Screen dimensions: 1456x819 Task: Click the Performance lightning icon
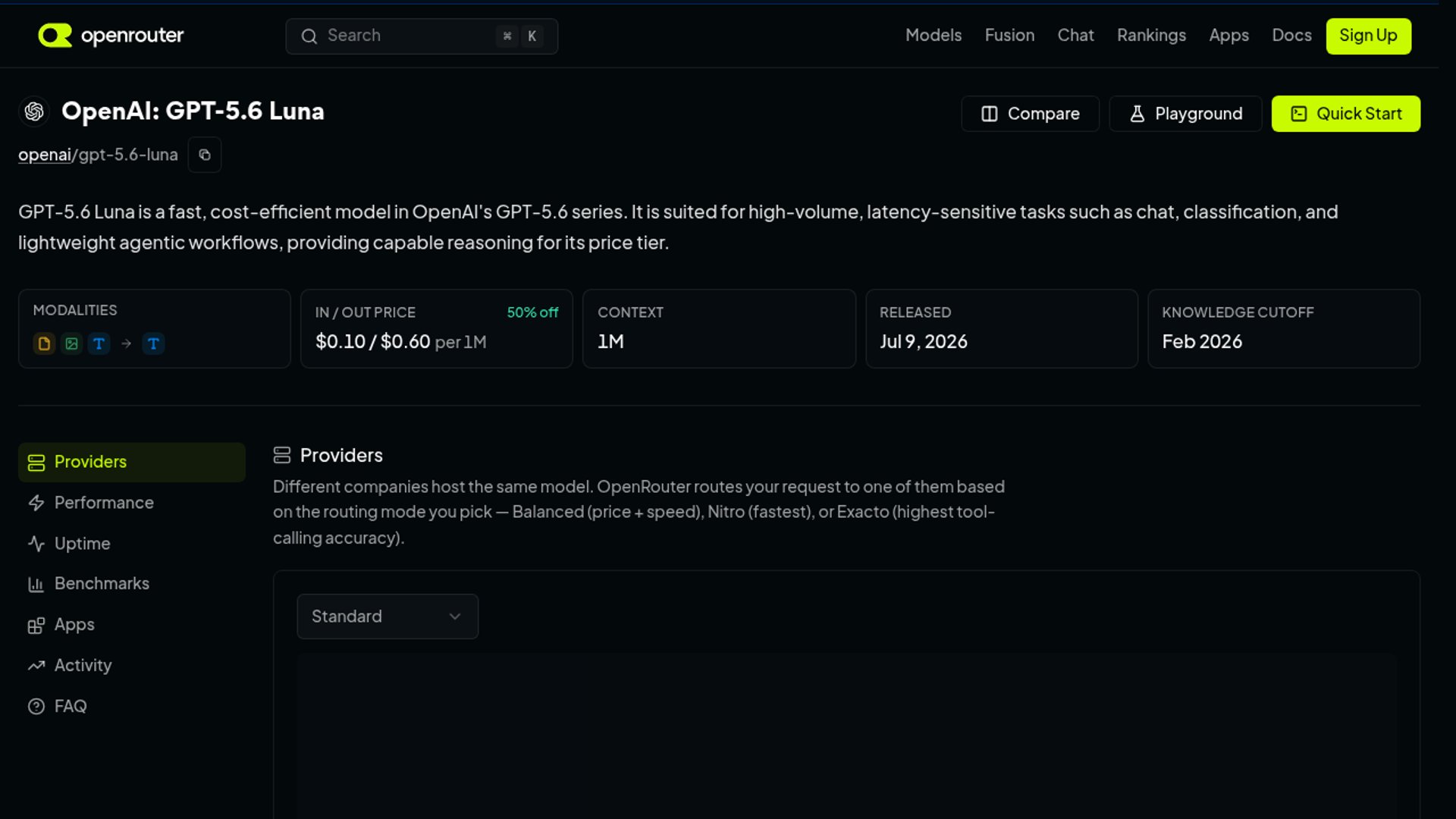[36, 503]
